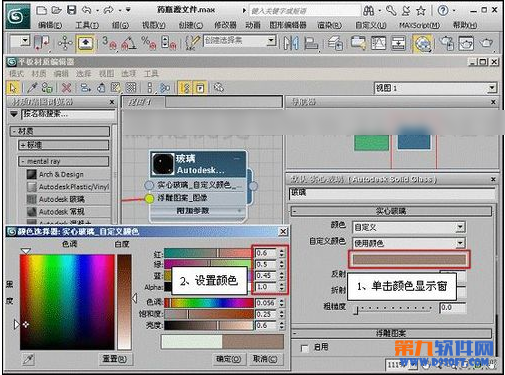Open Render Setup from the main toolbar

pos(446,43)
